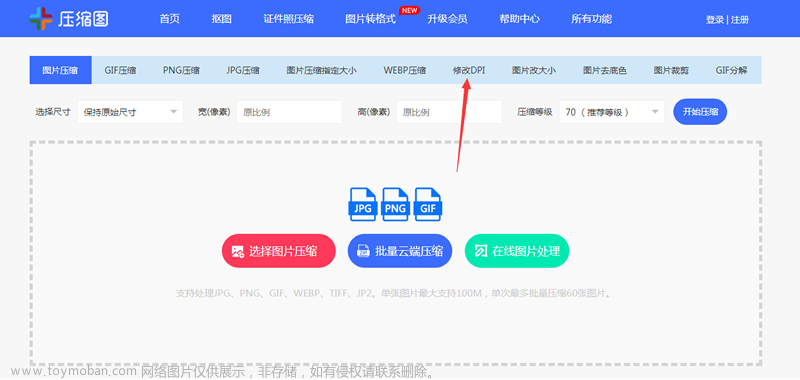
Task: Click the 选择尺寸 label
Action: coord(53,112)
